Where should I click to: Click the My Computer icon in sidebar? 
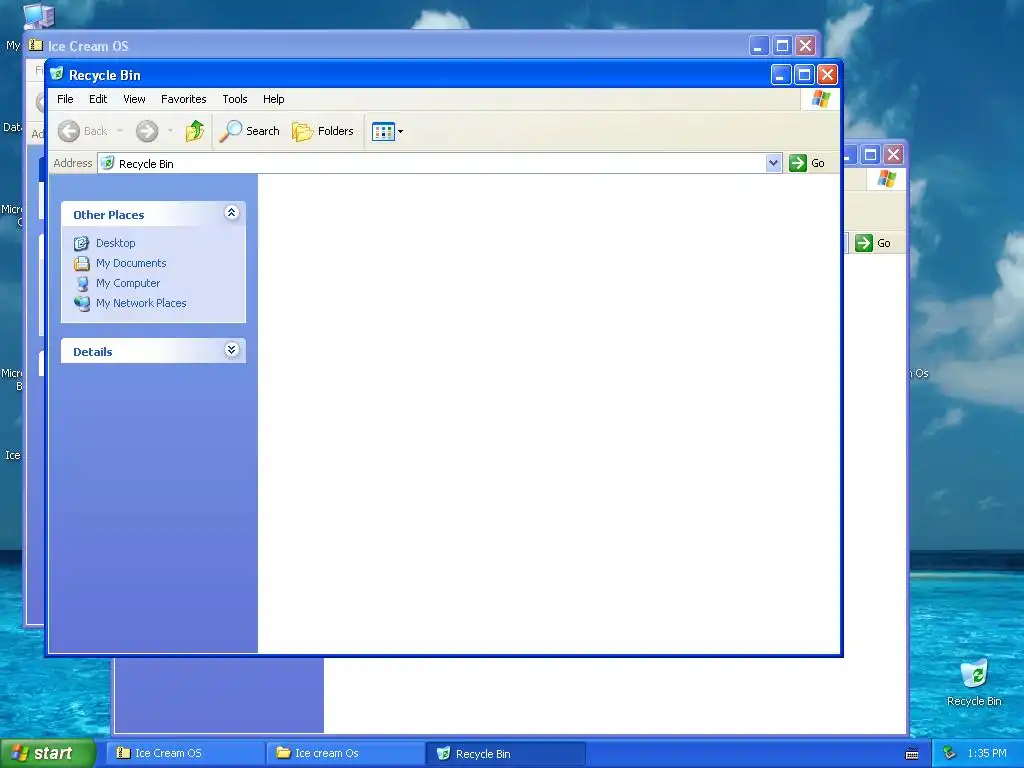[82, 284]
